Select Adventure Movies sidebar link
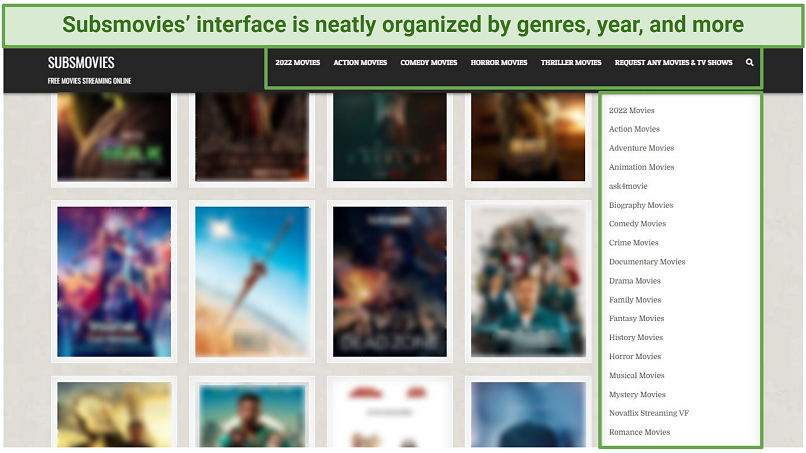 click(642, 148)
